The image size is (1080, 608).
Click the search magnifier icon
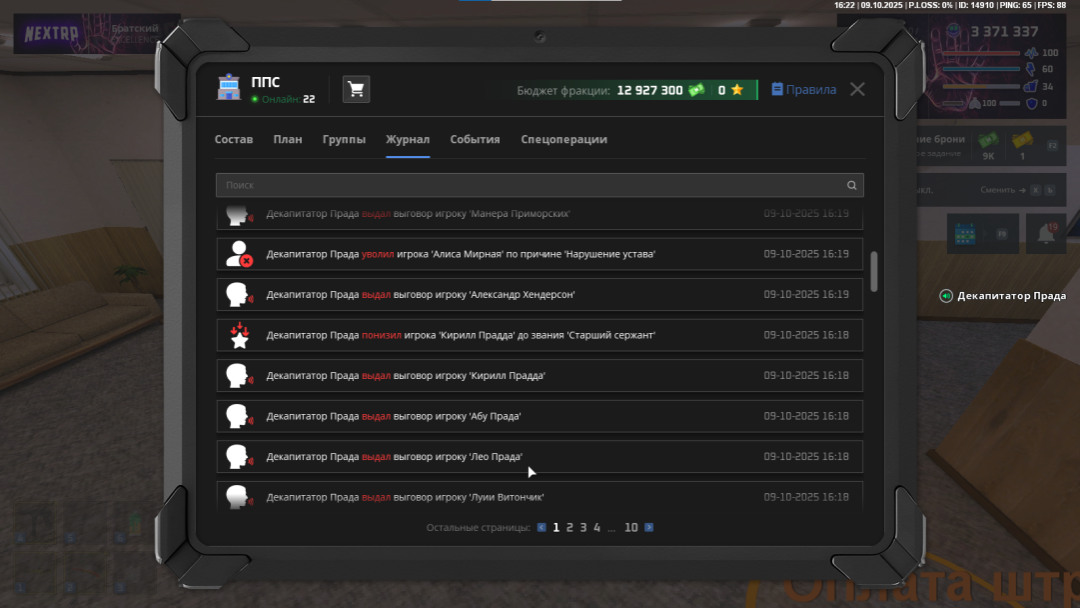pyautogui.click(x=851, y=185)
